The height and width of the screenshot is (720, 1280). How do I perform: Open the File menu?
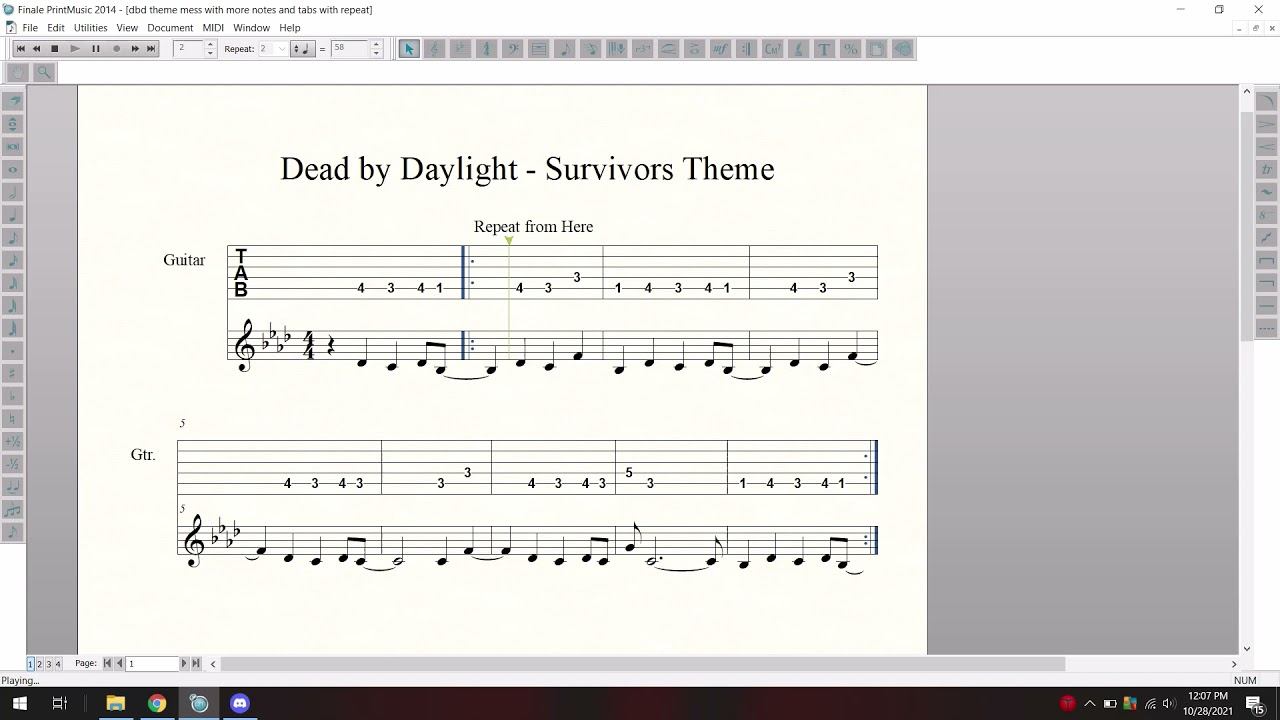click(x=30, y=28)
